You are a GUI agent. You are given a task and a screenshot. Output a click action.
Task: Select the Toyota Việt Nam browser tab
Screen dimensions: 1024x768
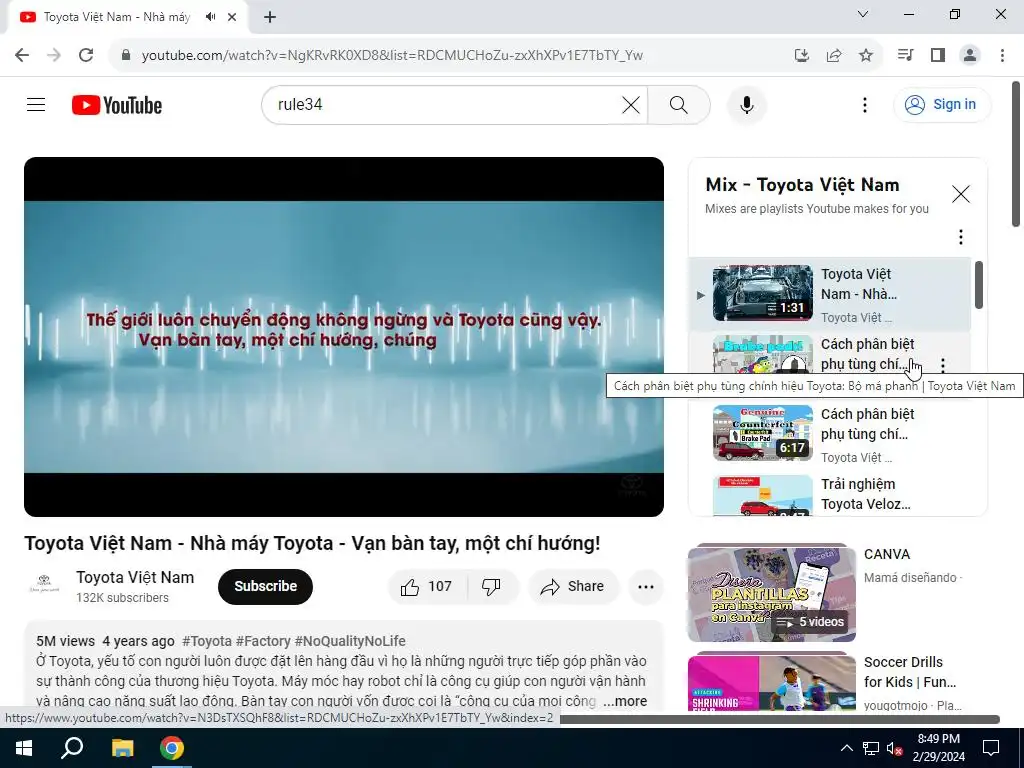[127, 18]
